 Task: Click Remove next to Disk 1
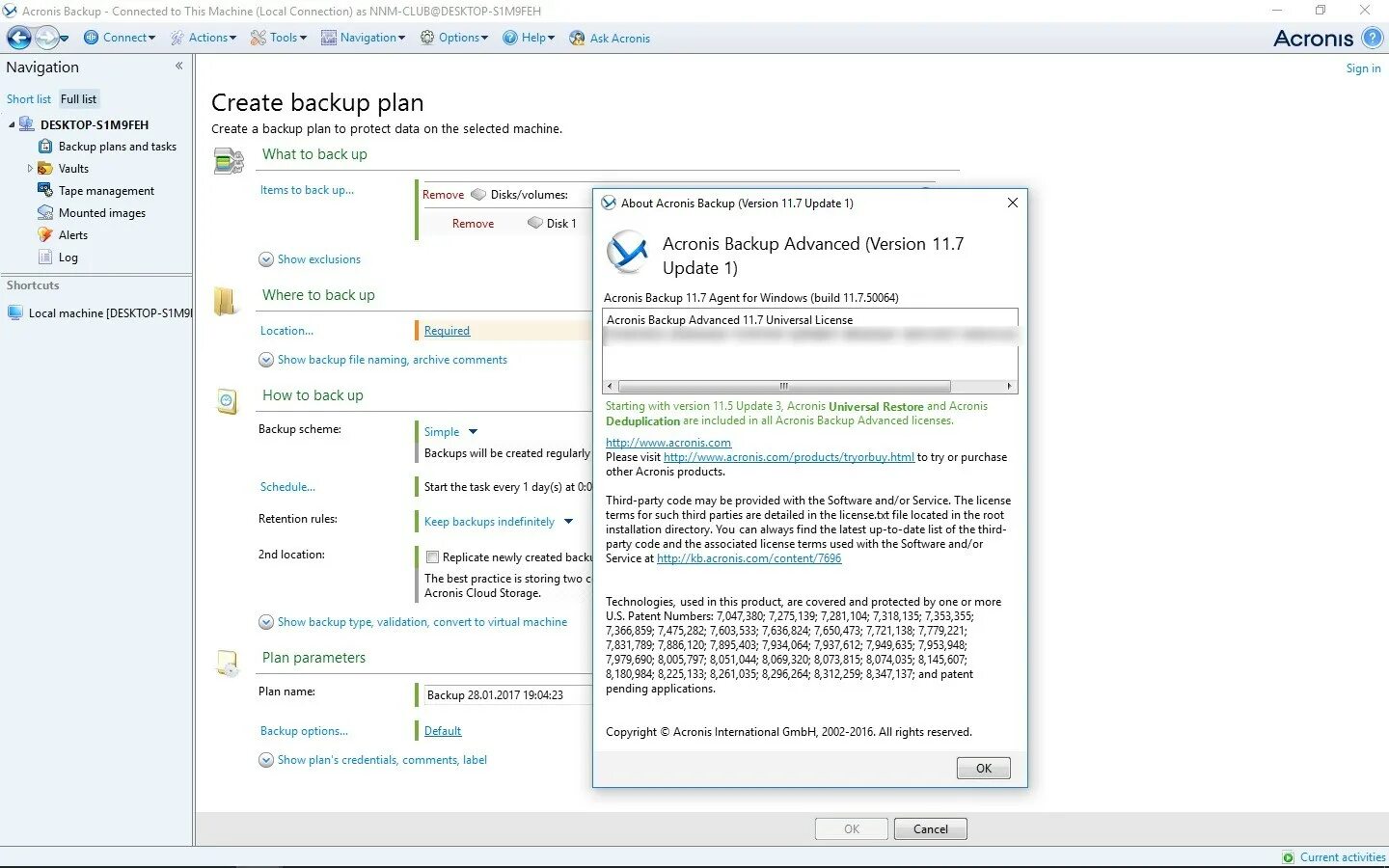click(473, 224)
